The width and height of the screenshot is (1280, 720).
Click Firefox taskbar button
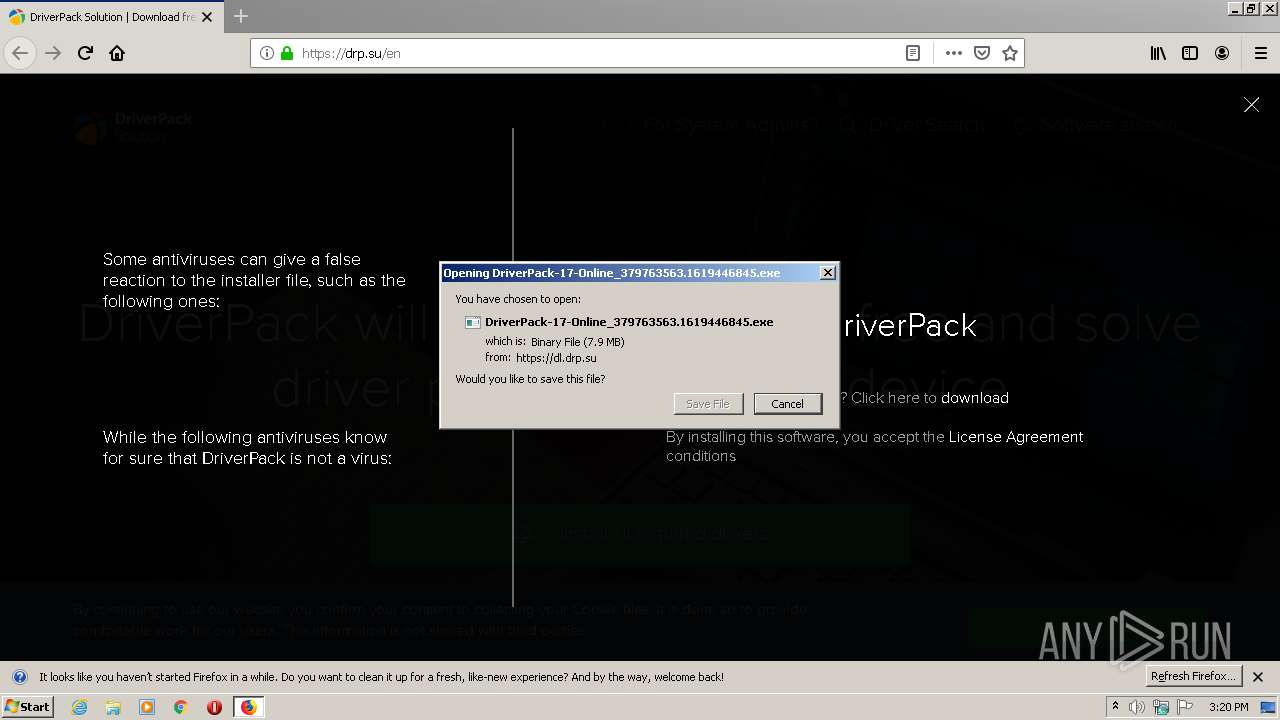tap(248, 707)
